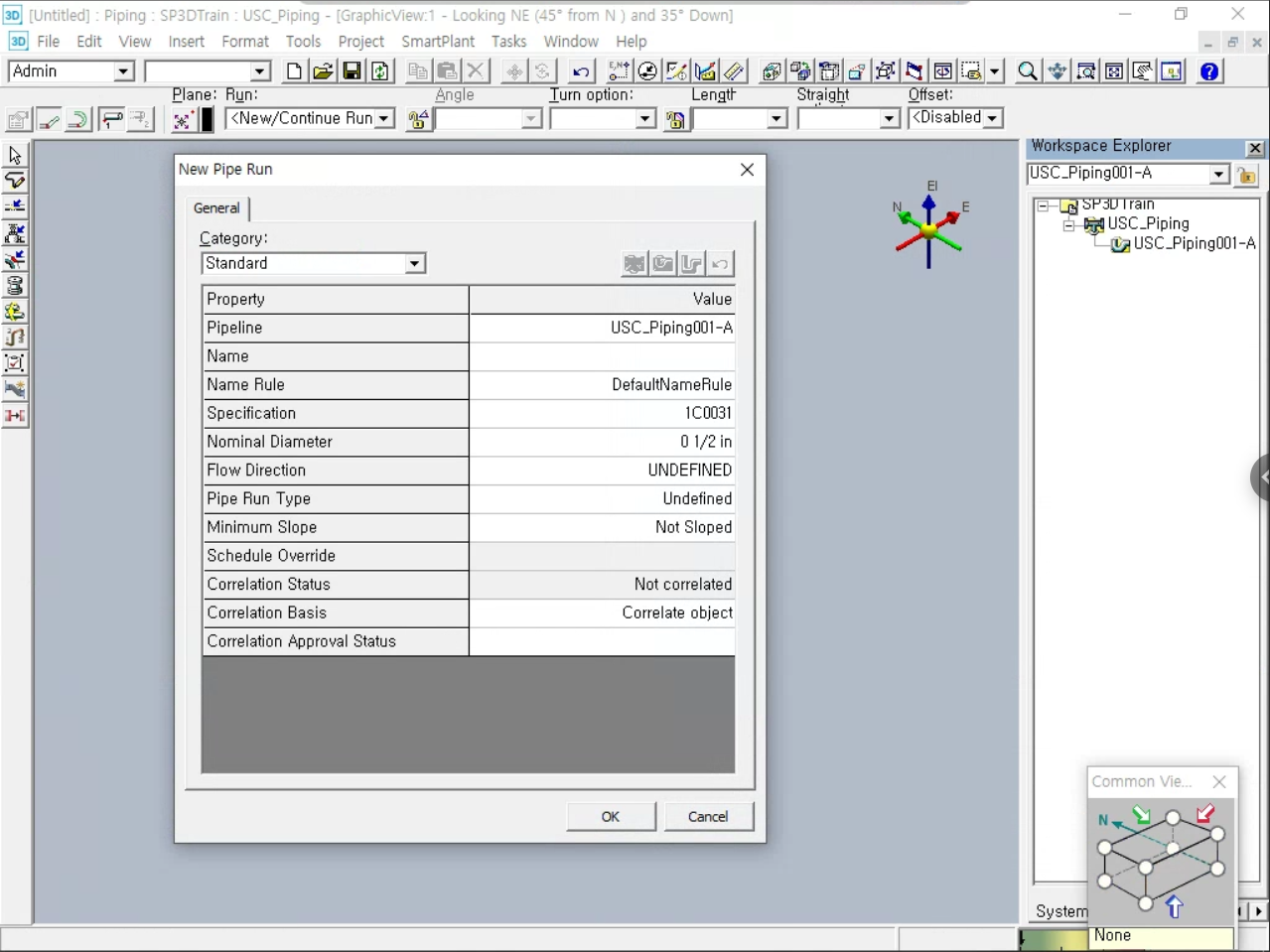Click Cancel in New Pipe Run dialog
The height and width of the screenshot is (952, 1270).
tap(708, 817)
